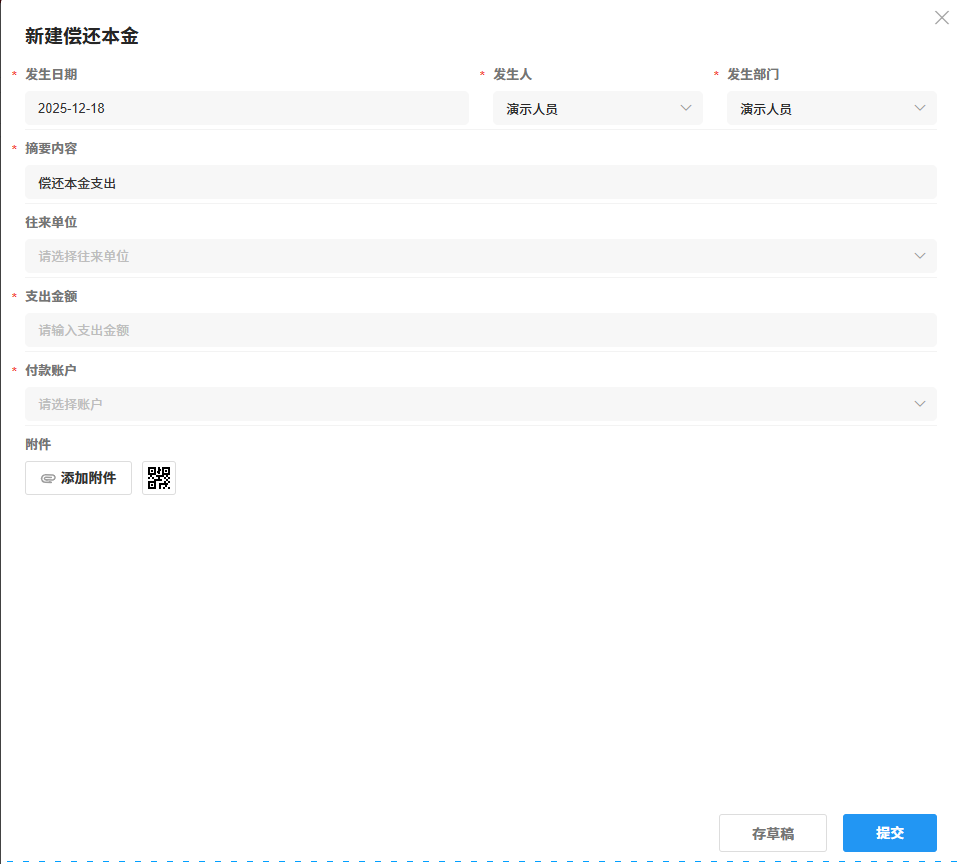Click the red asterisk beside 发生日期
Viewport: 959px width, 864px height.
(12, 74)
